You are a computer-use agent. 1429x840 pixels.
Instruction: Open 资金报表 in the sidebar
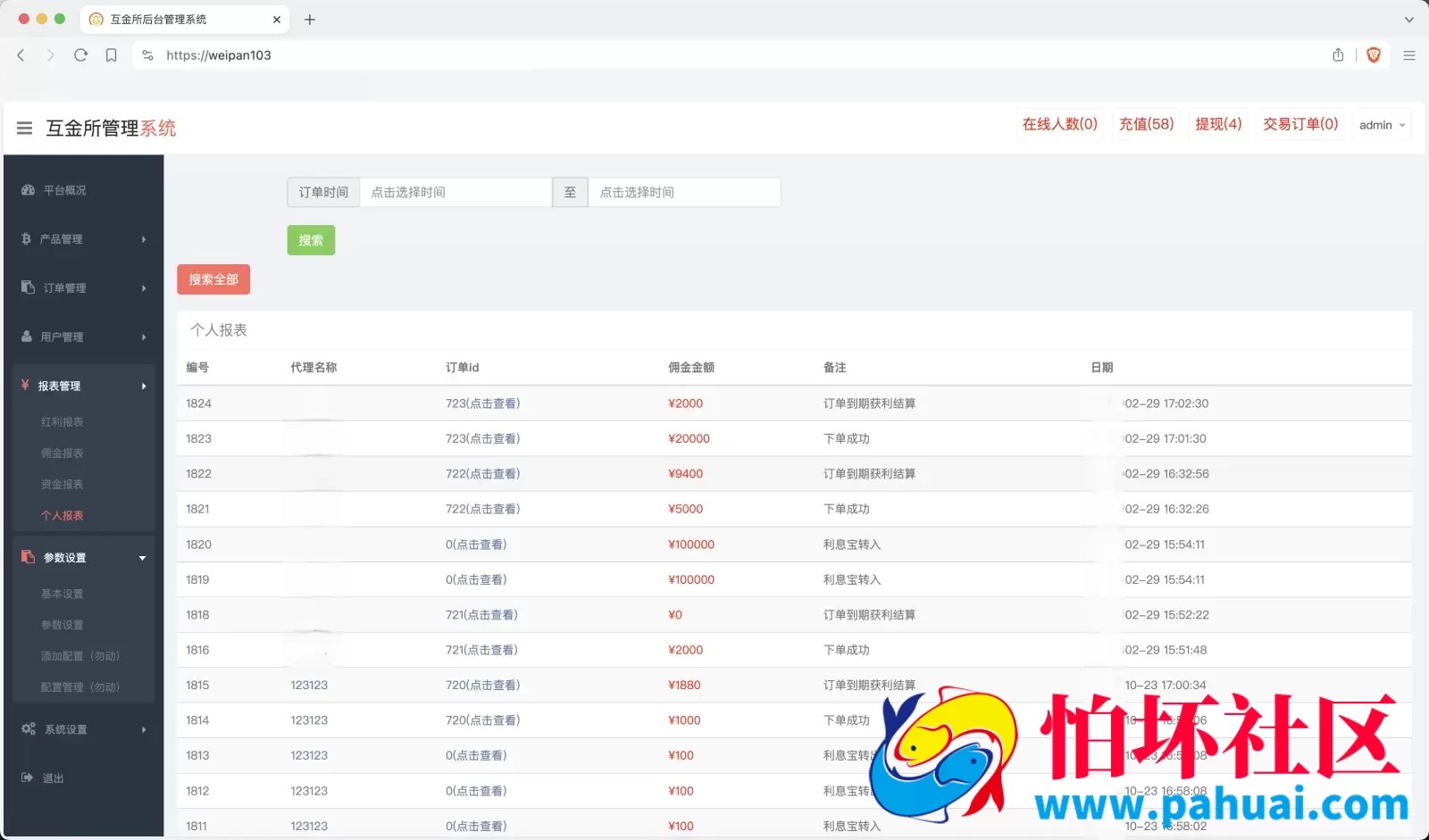tap(62, 485)
